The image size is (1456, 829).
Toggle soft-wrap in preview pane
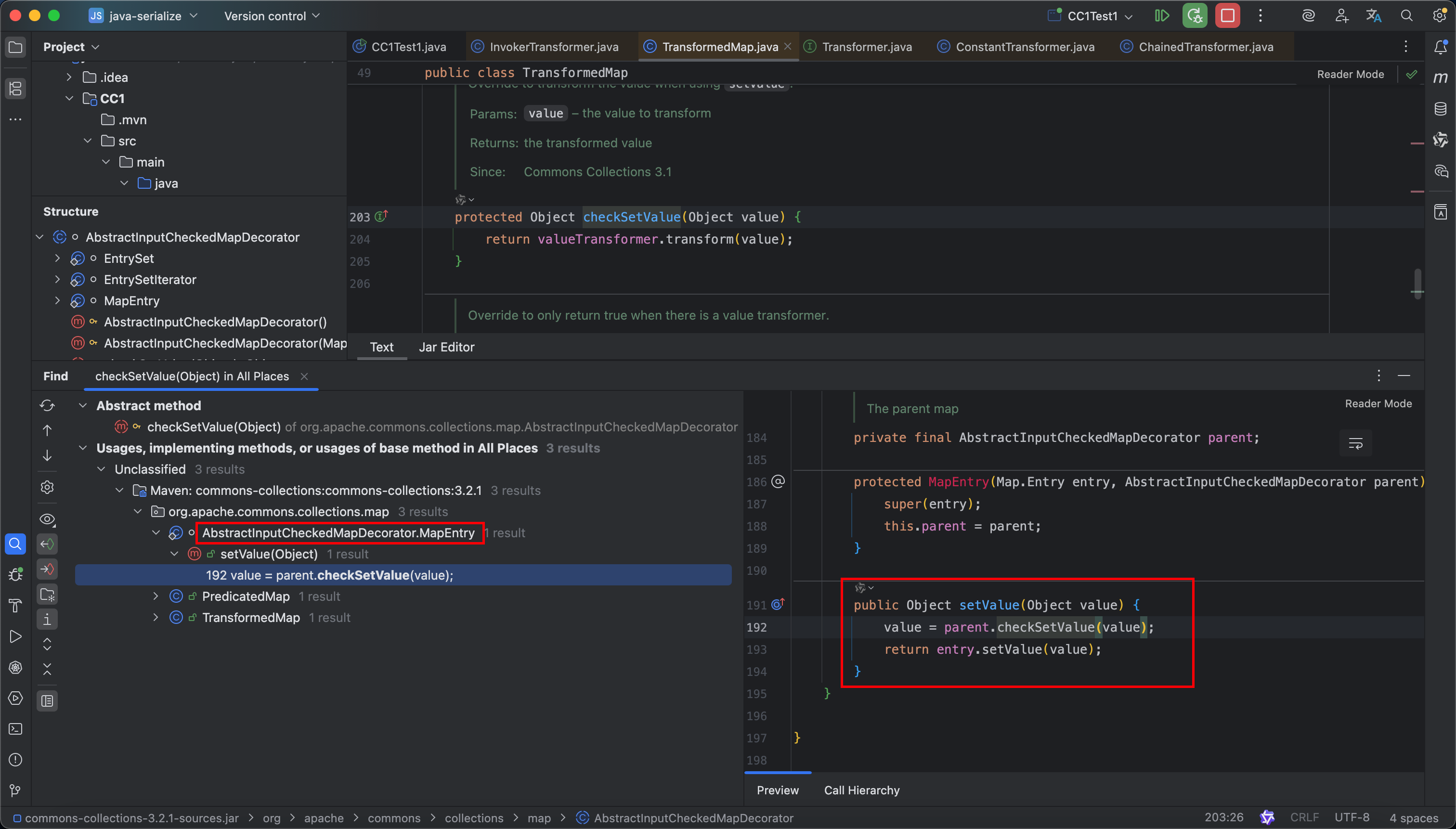1355,443
